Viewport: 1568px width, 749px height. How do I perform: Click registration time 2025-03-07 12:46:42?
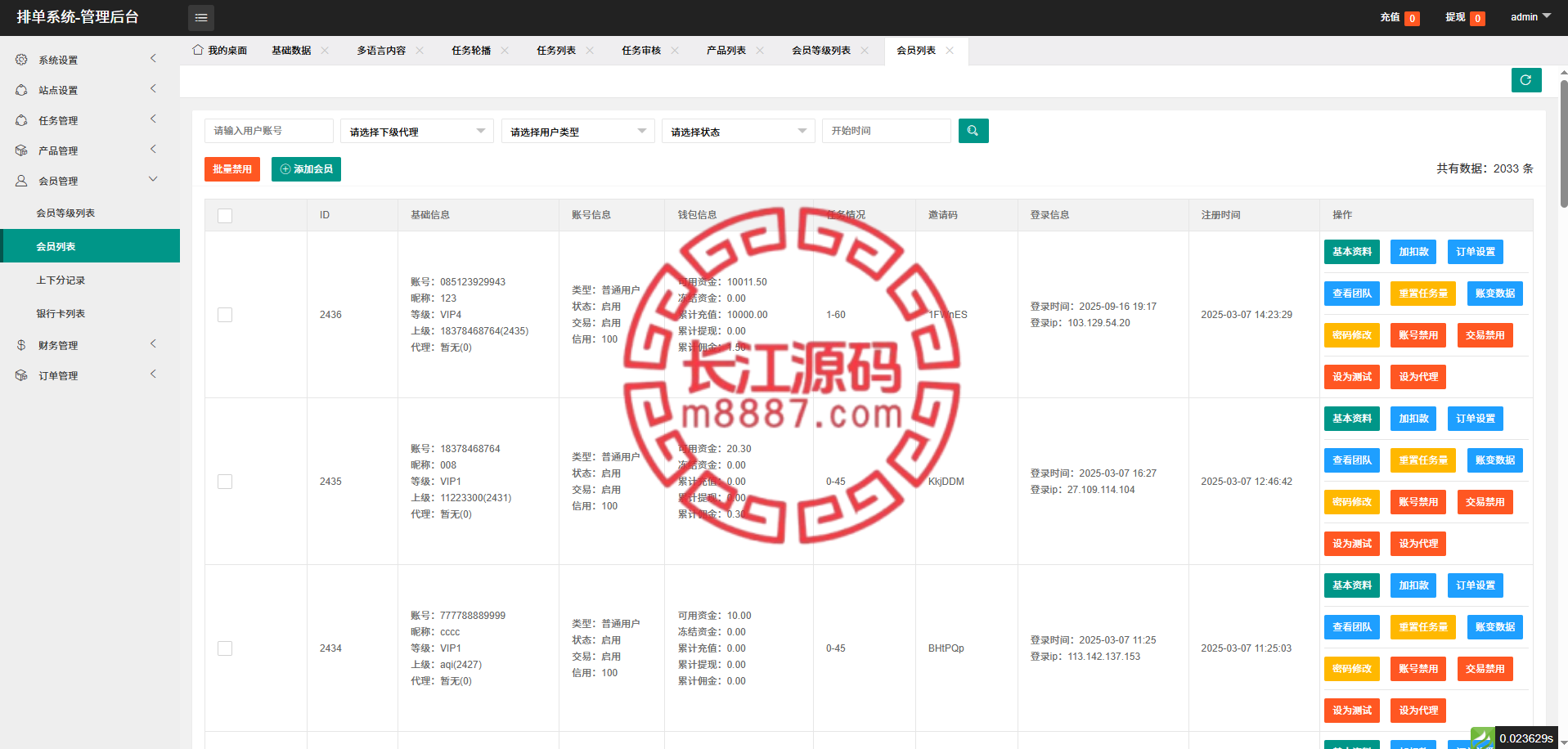point(1247,482)
